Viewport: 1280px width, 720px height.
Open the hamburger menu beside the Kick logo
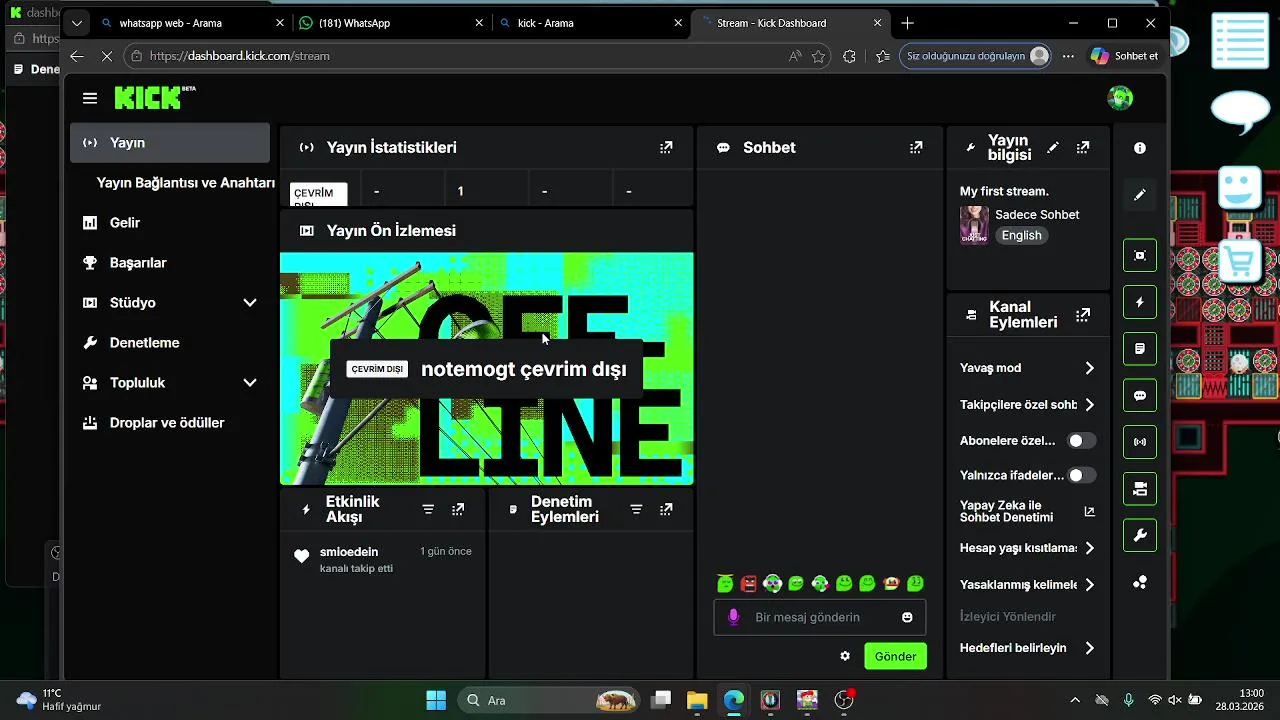tap(90, 98)
